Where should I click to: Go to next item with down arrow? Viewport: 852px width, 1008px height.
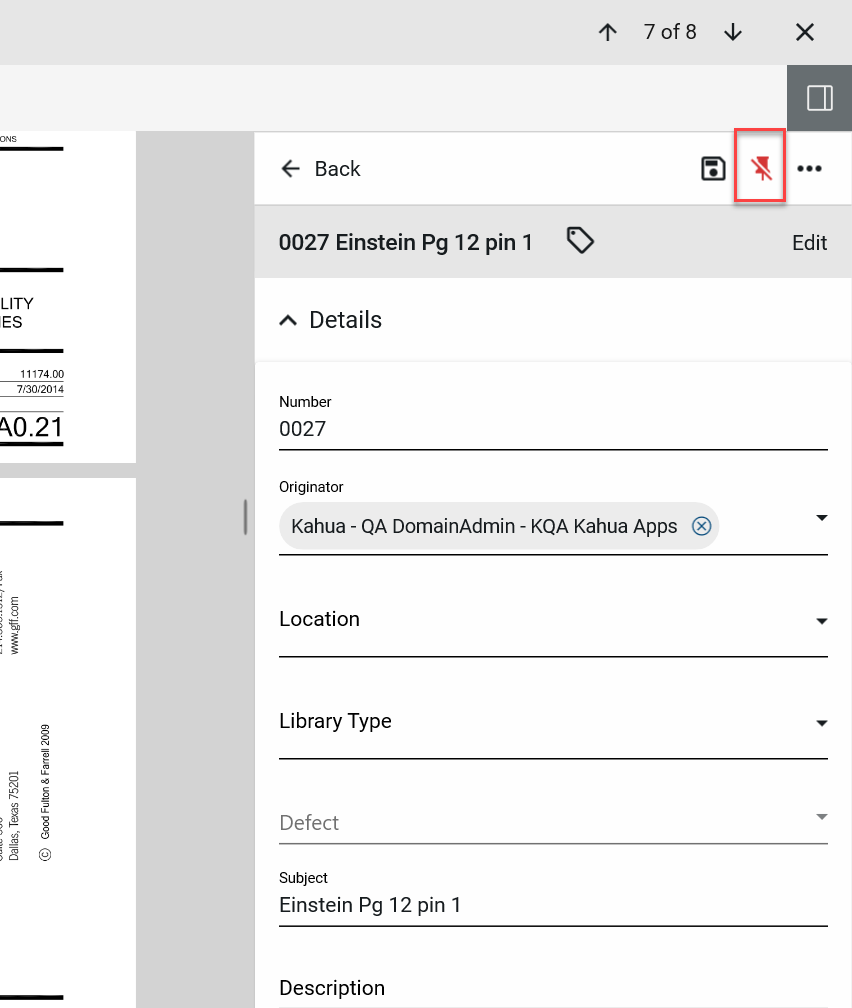click(733, 32)
